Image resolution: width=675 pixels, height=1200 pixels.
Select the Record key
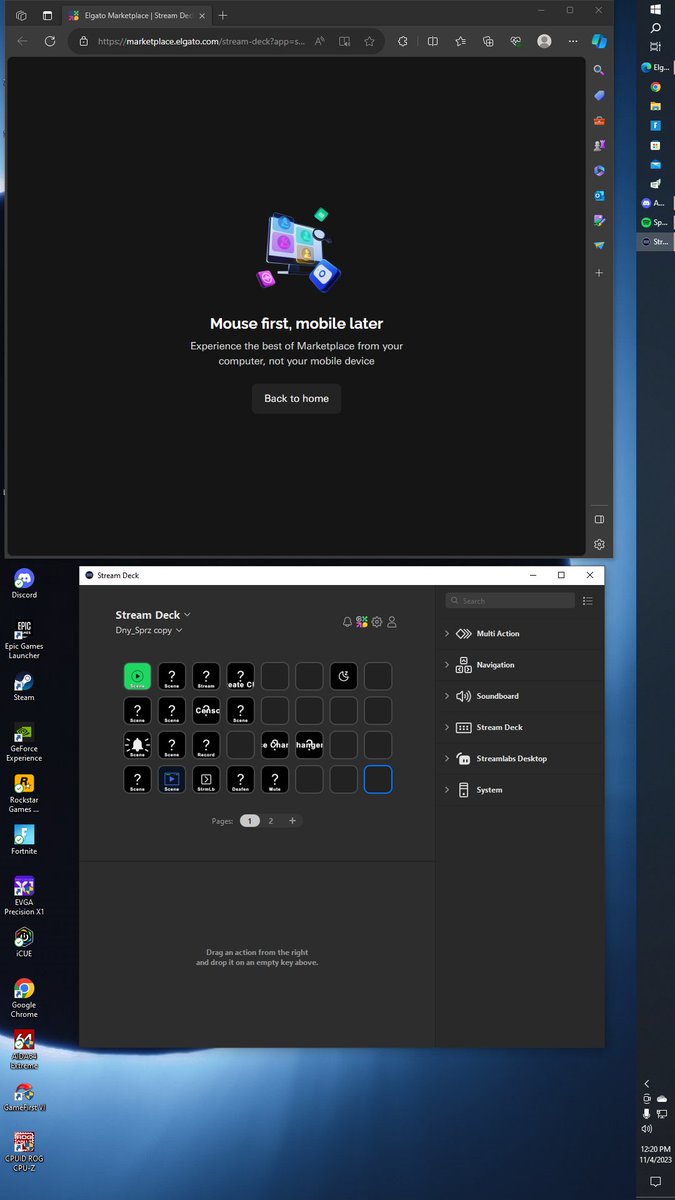[x=206, y=745]
